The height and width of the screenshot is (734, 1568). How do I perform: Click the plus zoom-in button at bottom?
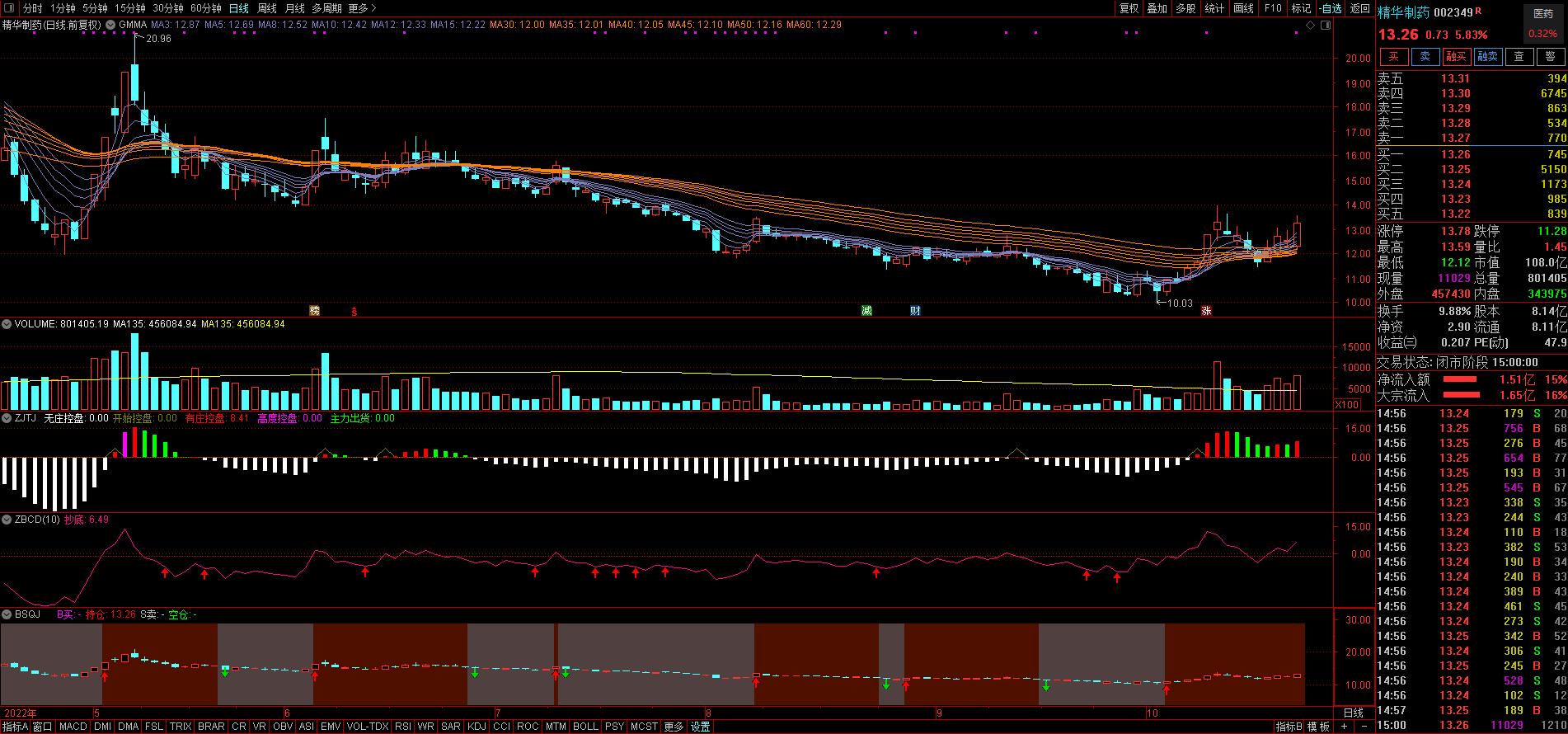[x=1345, y=727]
